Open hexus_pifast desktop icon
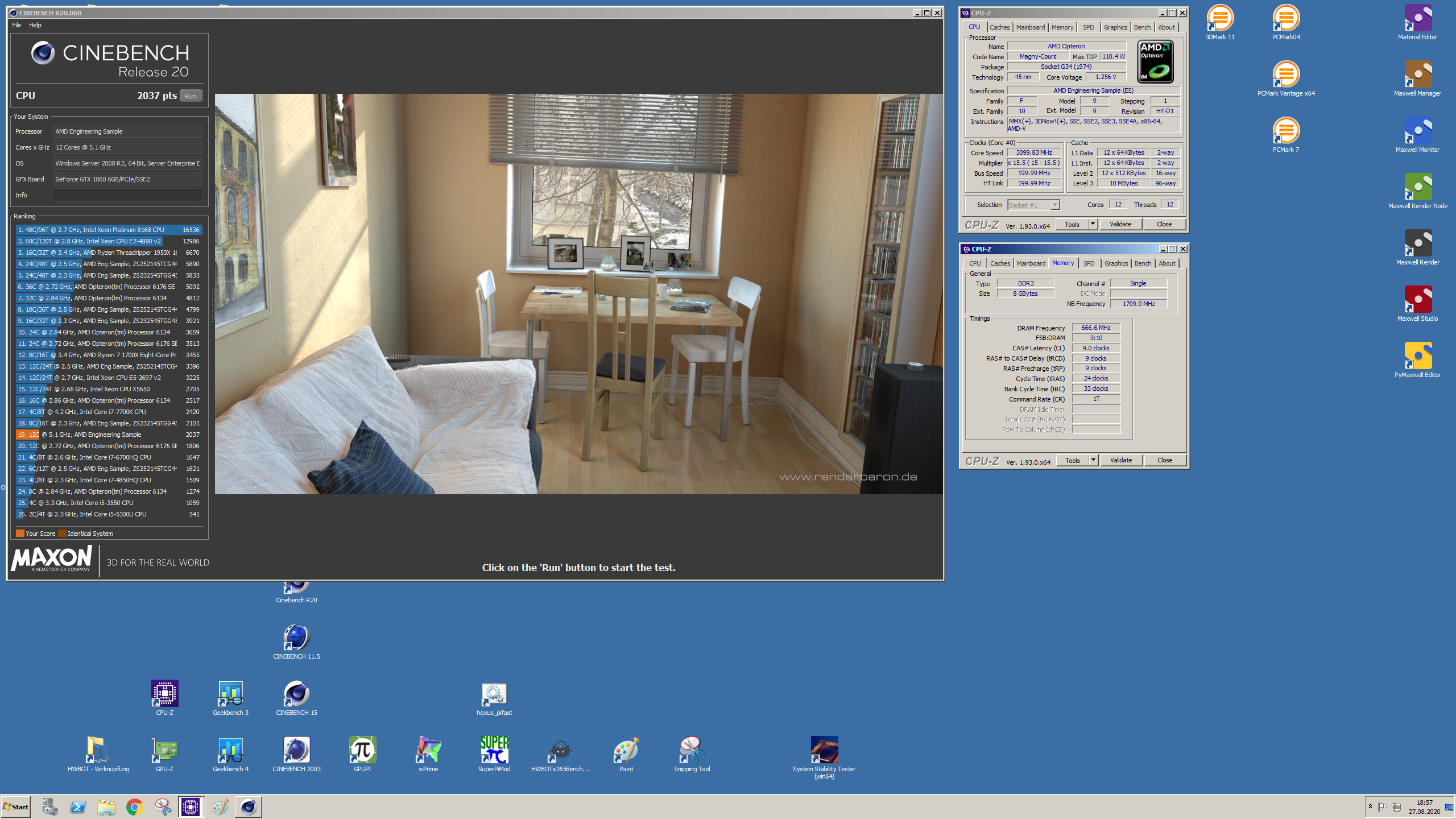This screenshot has width=1456, height=819. (494, 698)
